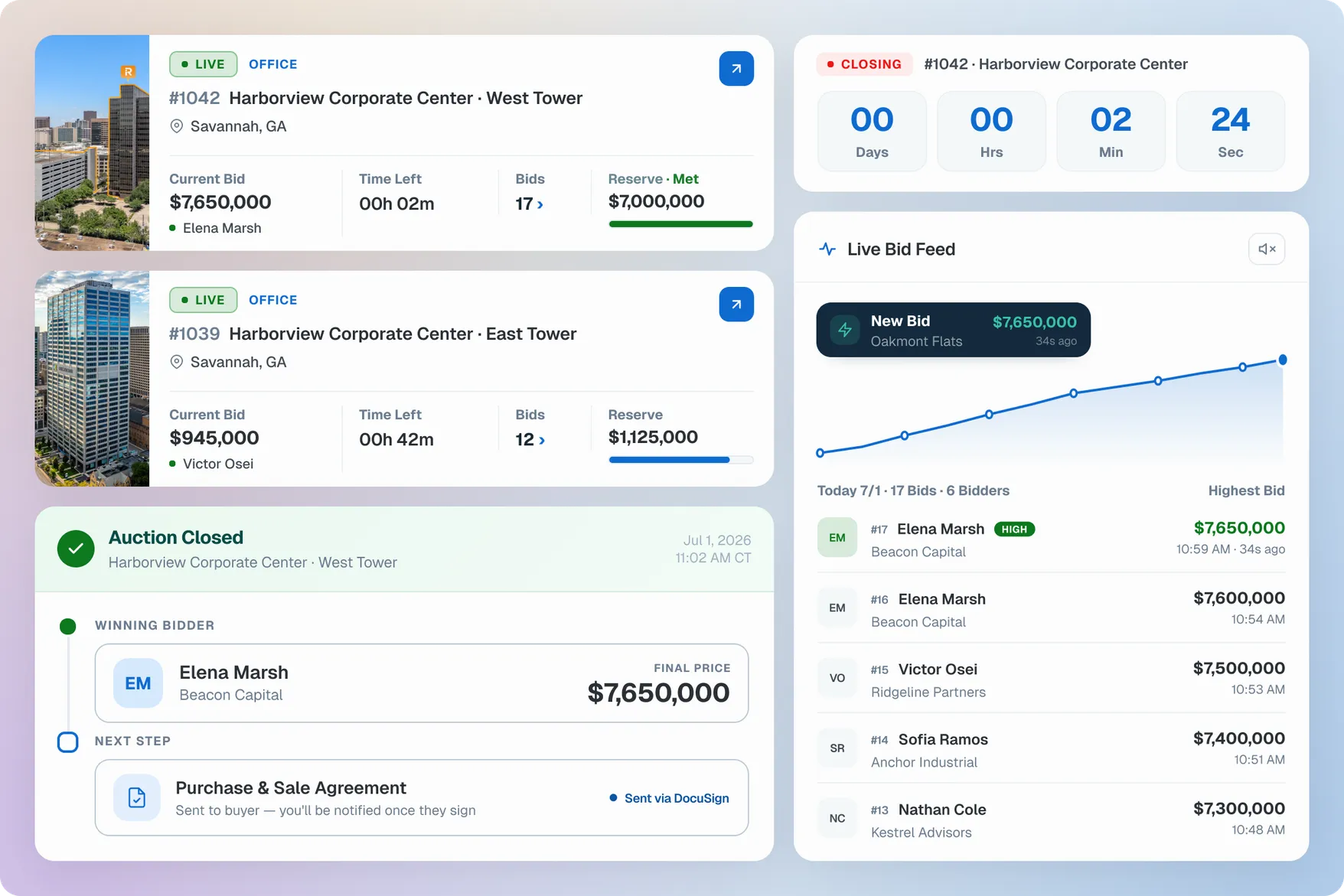Open West Tower listing via arrow icon

pyautogui.click(x=736, y=69)
